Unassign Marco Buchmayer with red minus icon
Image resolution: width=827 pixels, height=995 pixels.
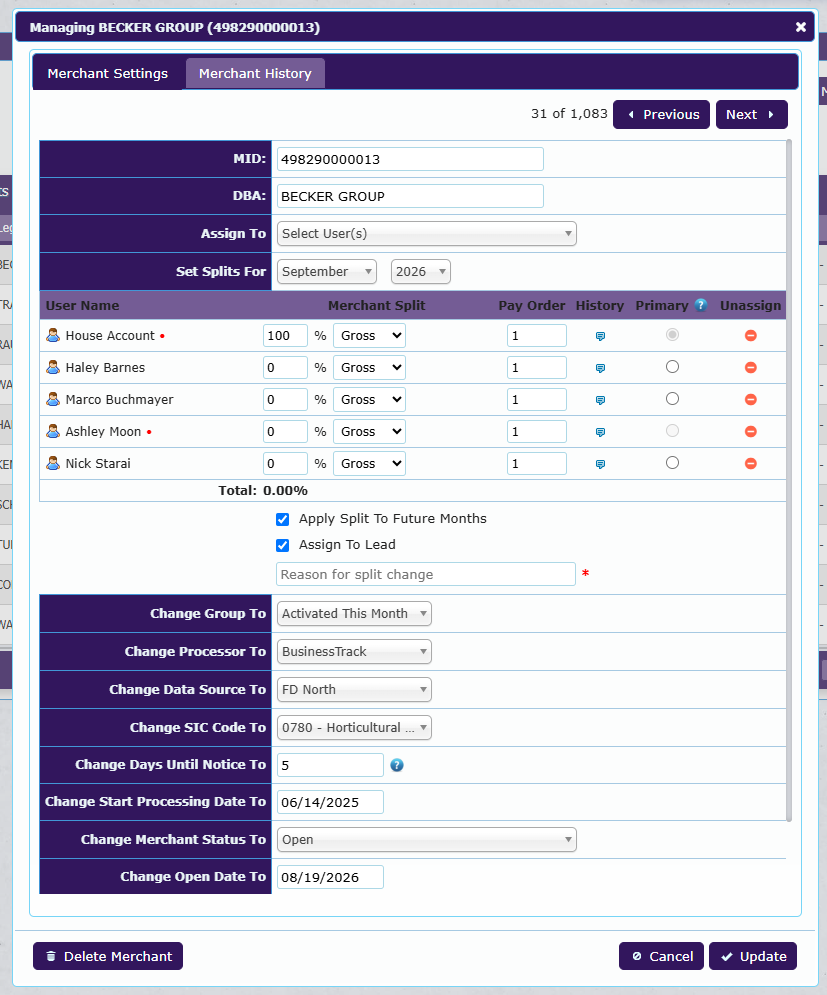pos(751,399)
